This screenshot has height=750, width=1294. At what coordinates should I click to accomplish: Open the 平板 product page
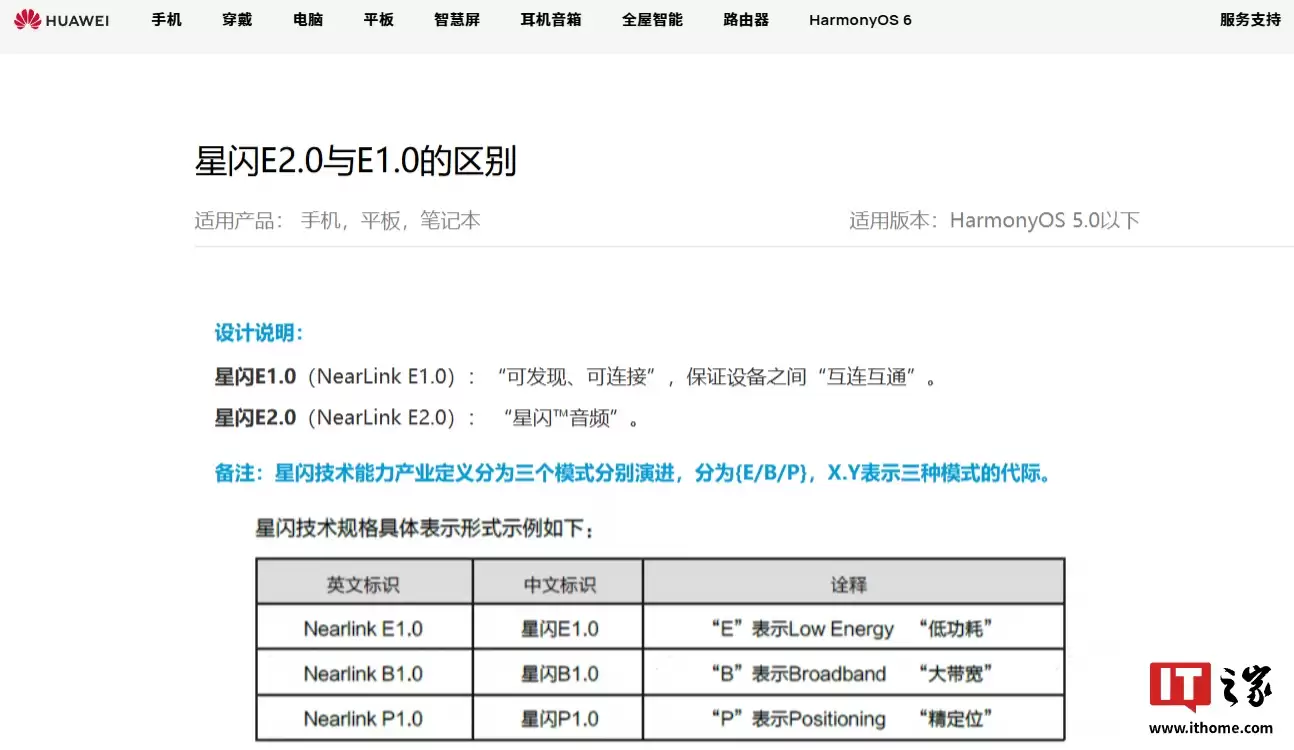click(378, 19)
